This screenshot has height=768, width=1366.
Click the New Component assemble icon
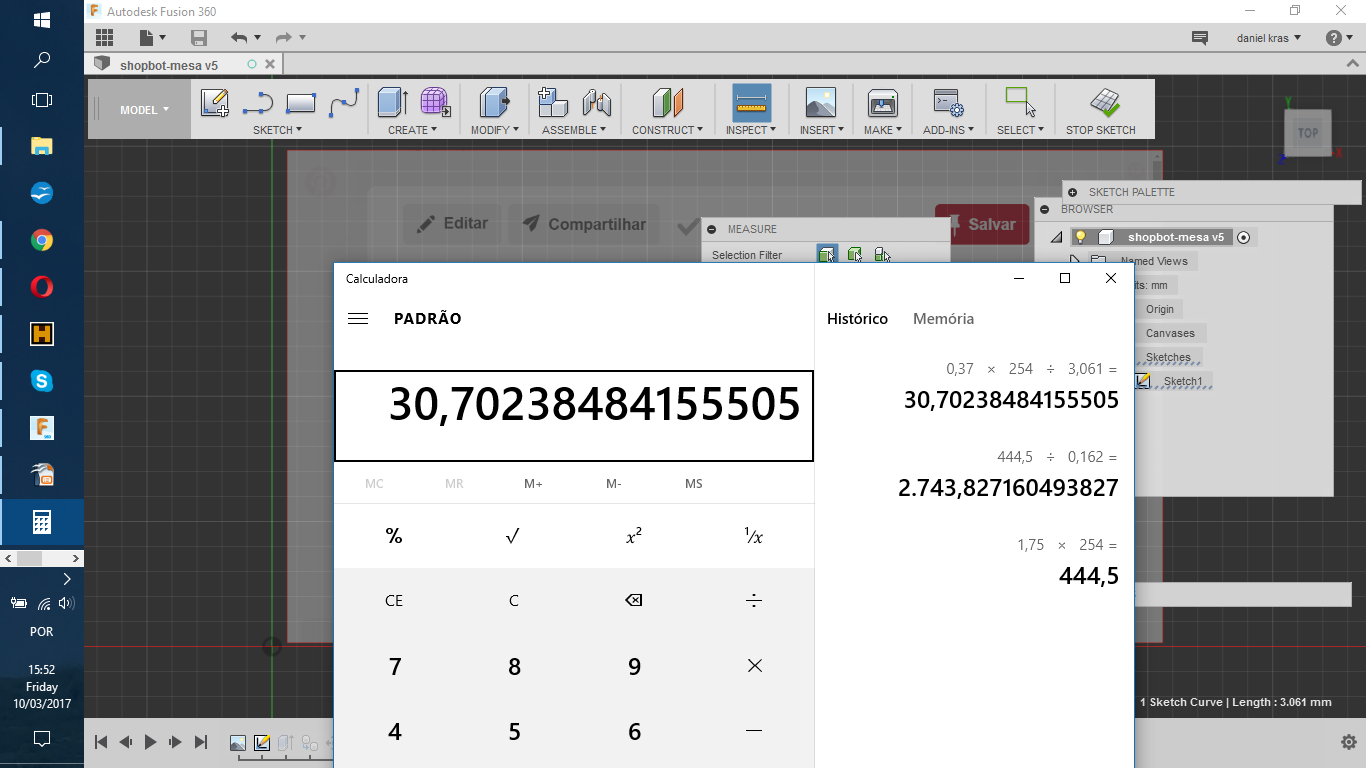click(x=553, y=103)
